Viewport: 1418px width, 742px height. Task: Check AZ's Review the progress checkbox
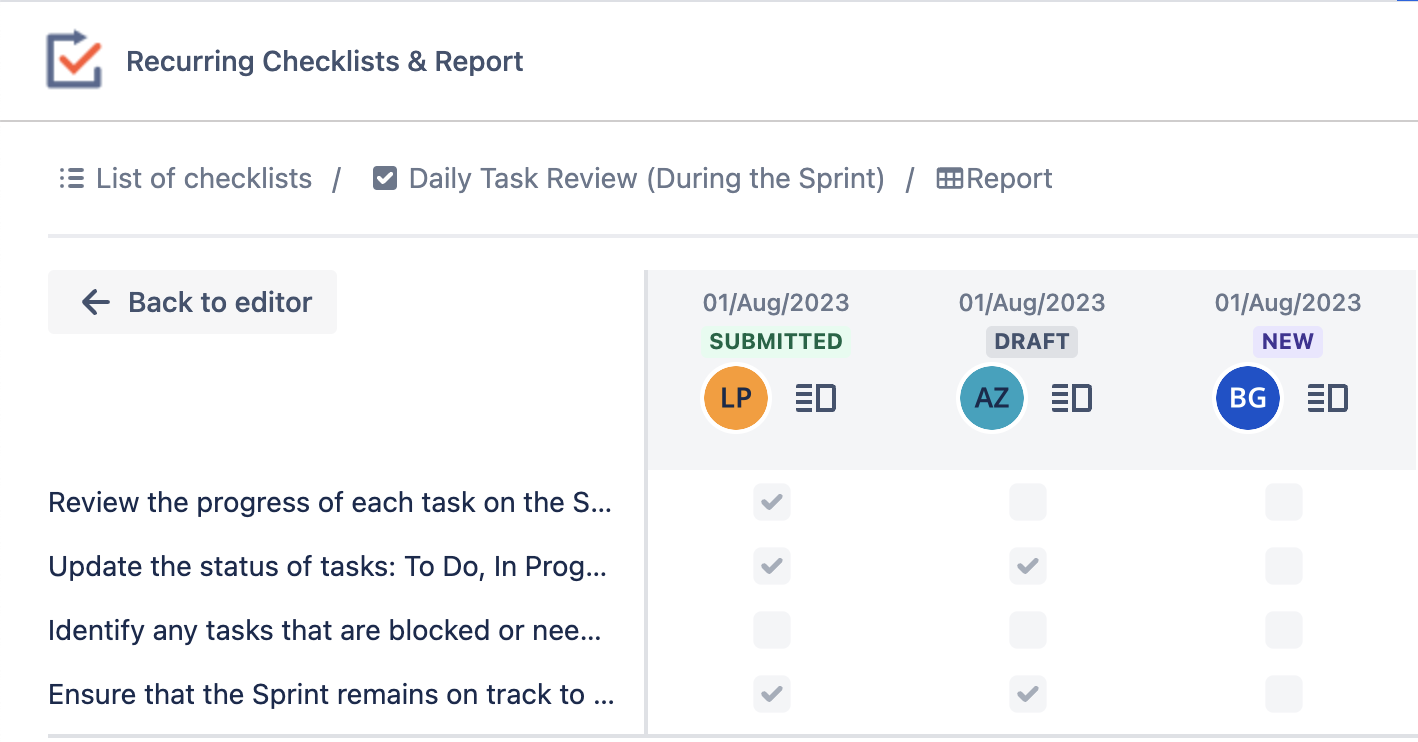1027,502
